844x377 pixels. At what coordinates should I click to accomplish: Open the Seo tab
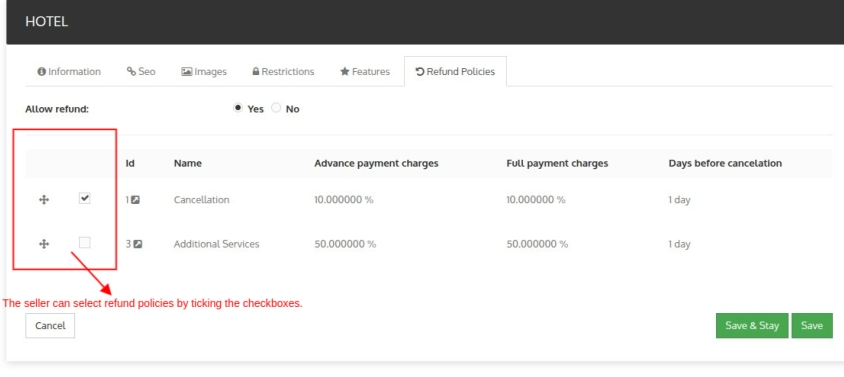141,72
